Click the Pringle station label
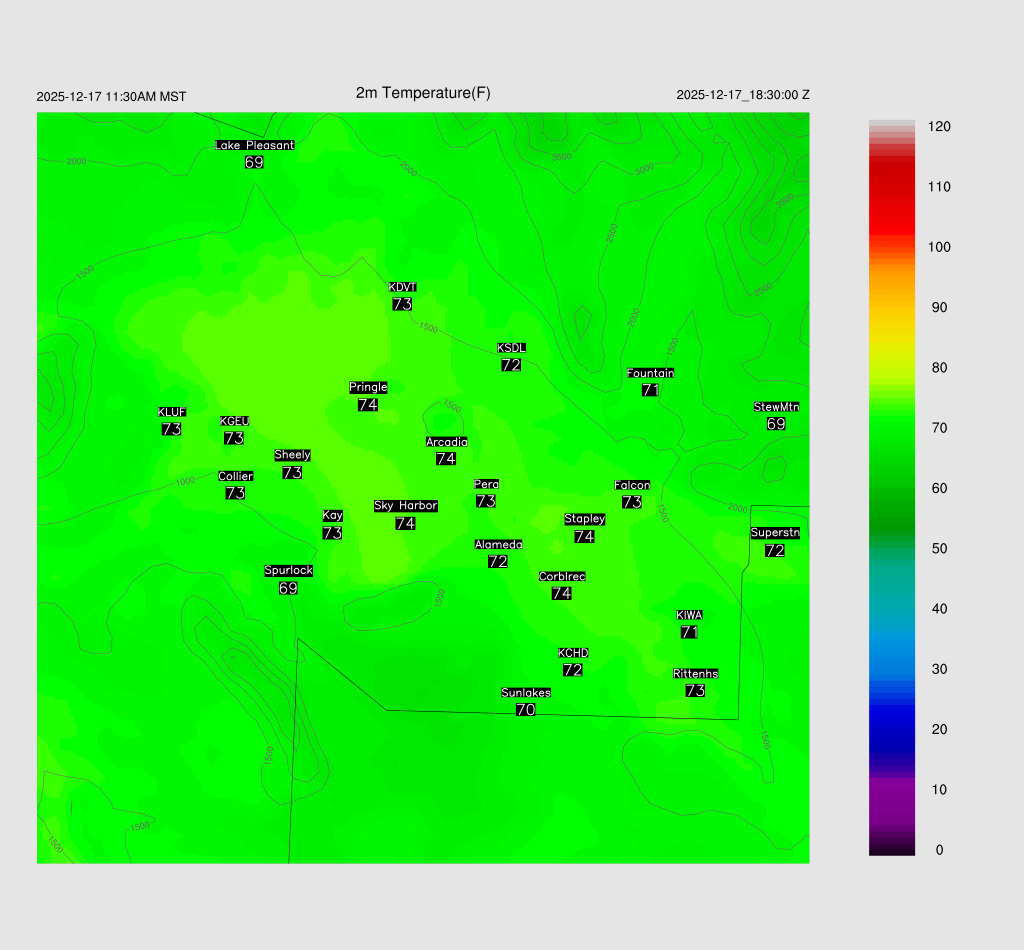 pos(368,387)
